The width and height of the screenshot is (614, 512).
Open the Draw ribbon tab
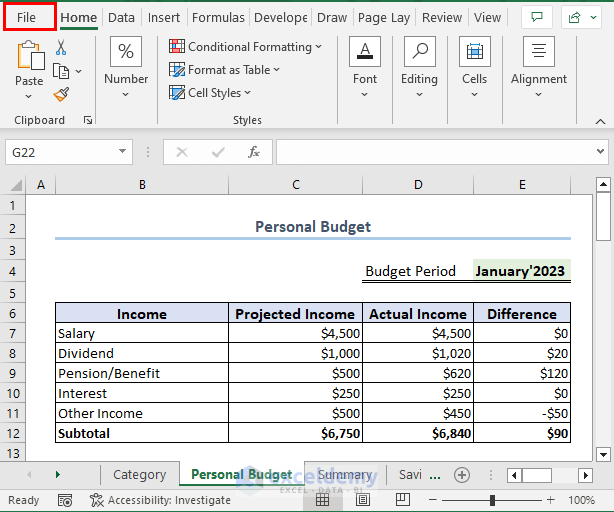pyautogui.click(x=332, y=17)
